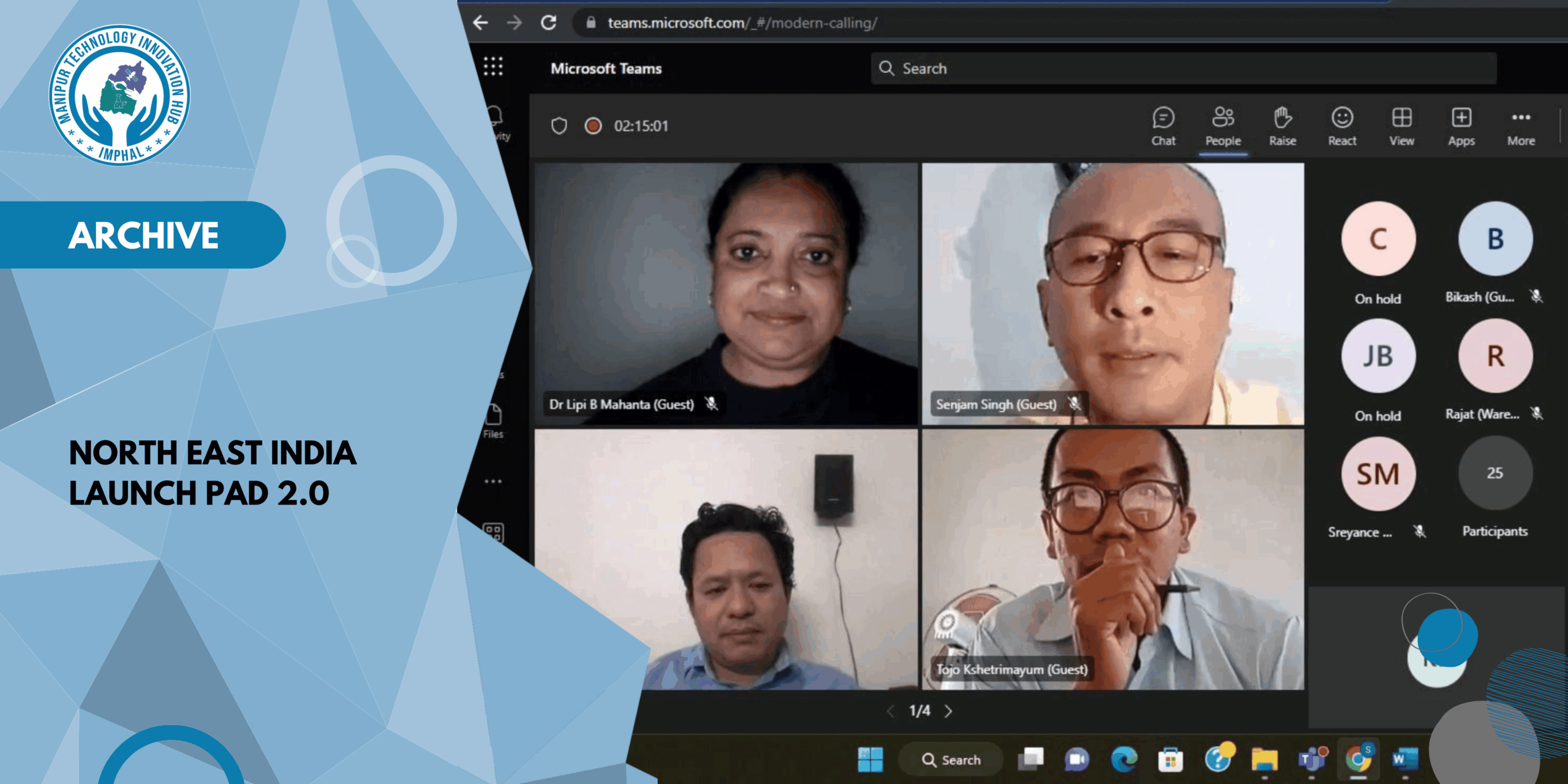Screen dimensions: 1568x784
Task: Open the People participants panel
Action: click(1223, 127)
